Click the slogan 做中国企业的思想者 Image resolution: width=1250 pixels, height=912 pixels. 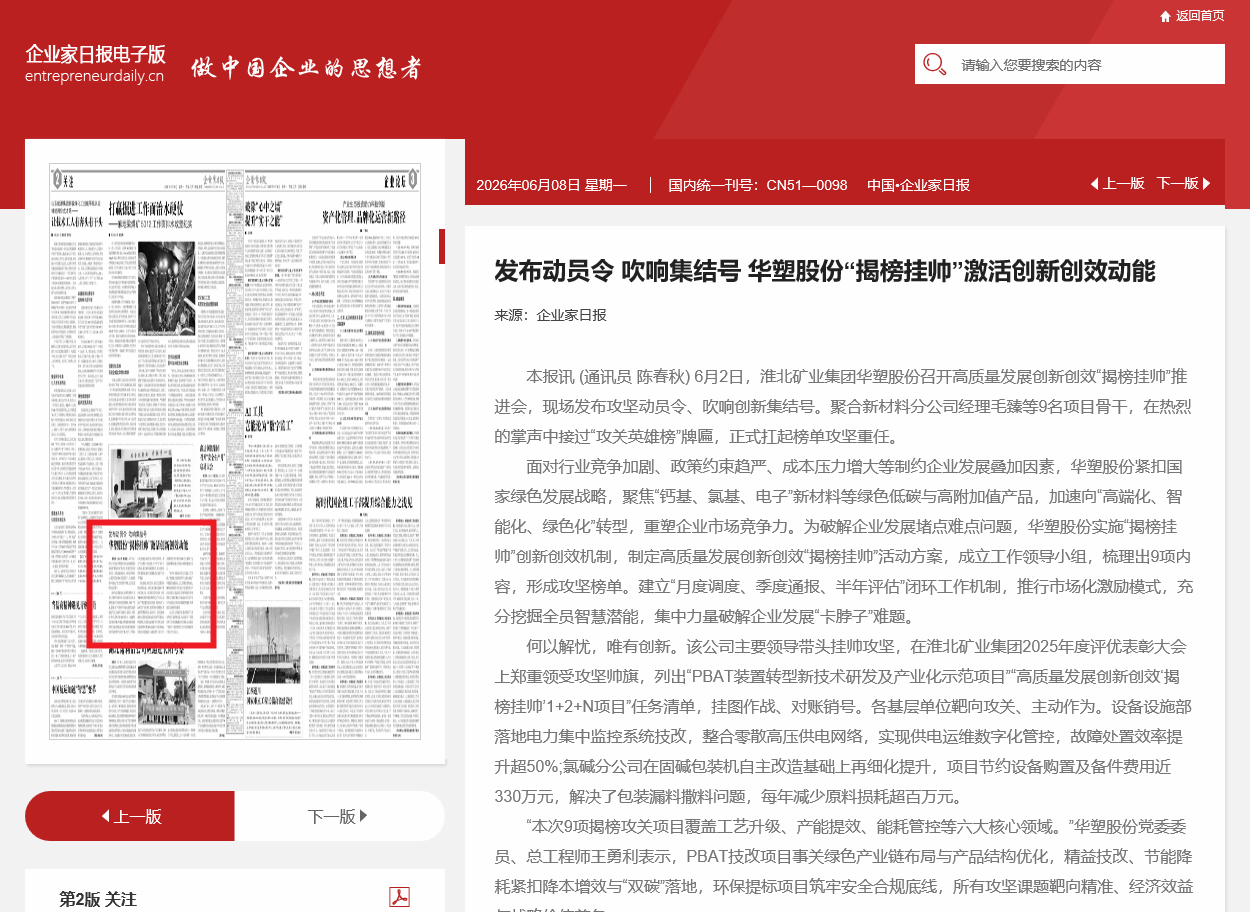pyautogui.click(x=307, y=68)
